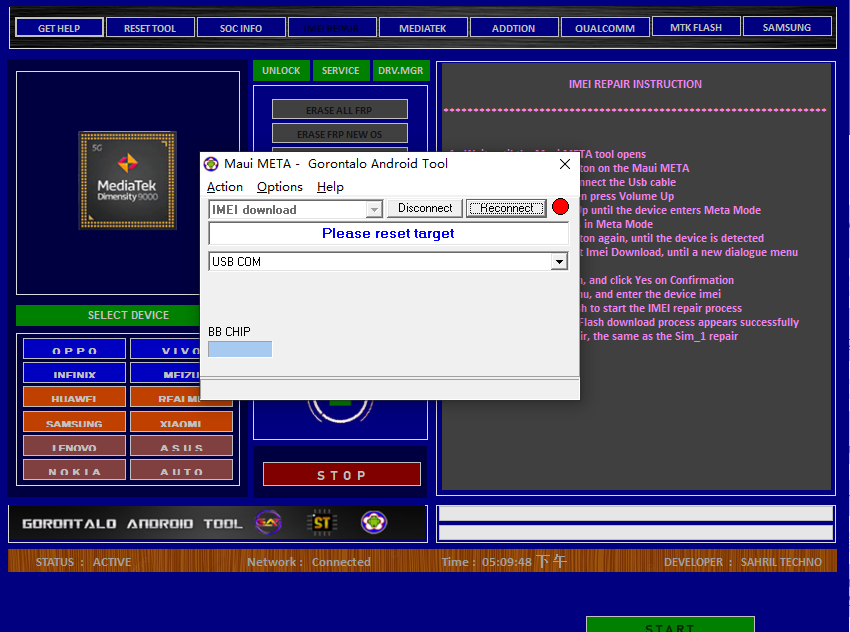The height and width of the screenshot is (632, 850).
Task: Select the XIAOMI device brand
Action: [x=182, y=422]
